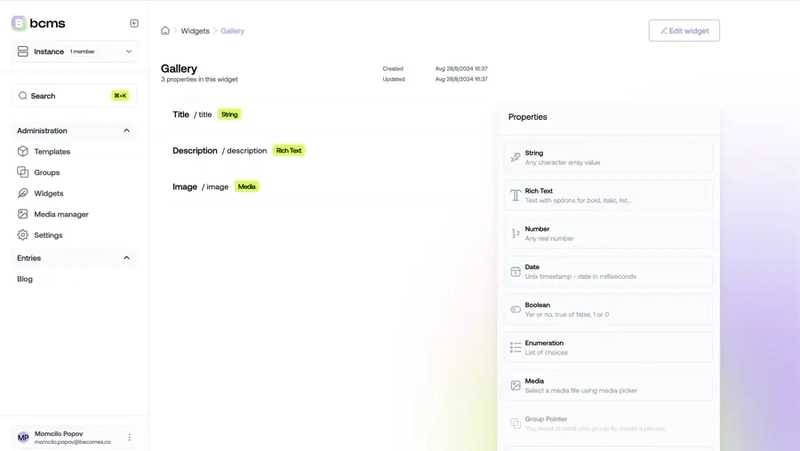Viewport: 800px width, 451px height.
Task: Click the Date calendar icon
Action: (515, 271)
